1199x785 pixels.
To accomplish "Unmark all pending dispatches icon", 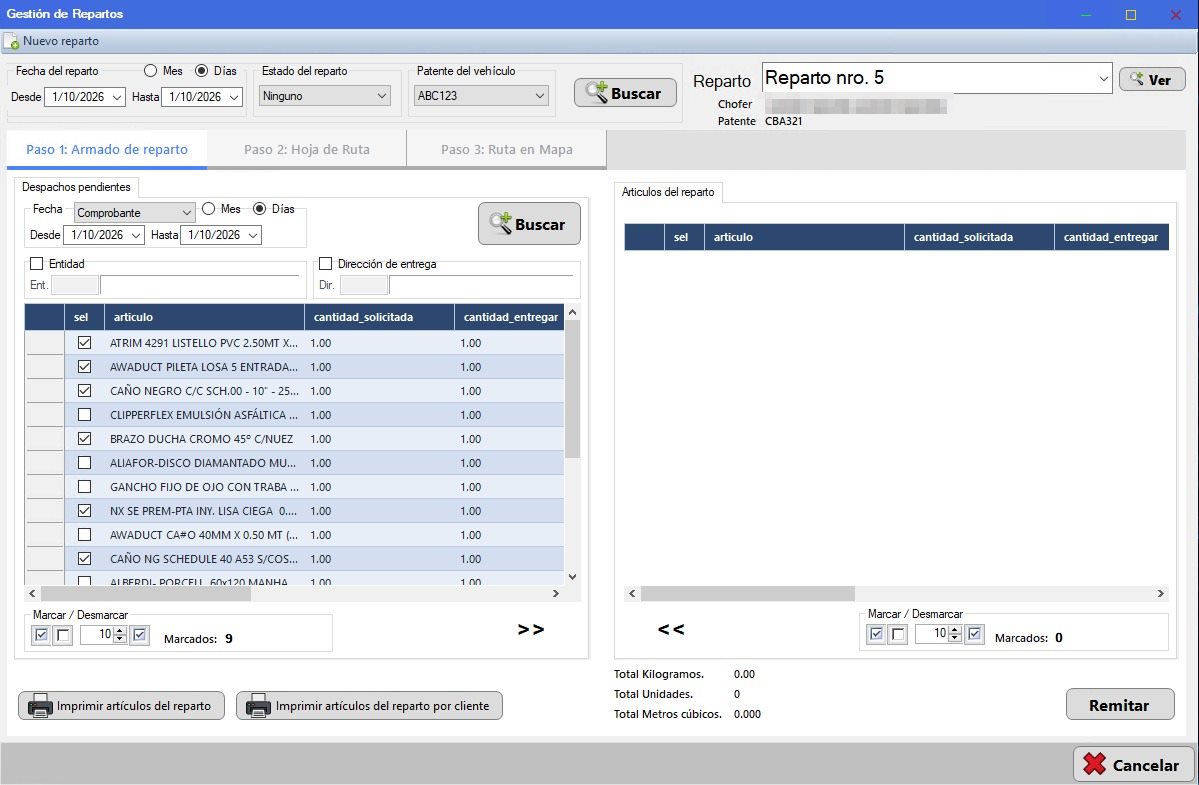I will click(x=63, y=635).
